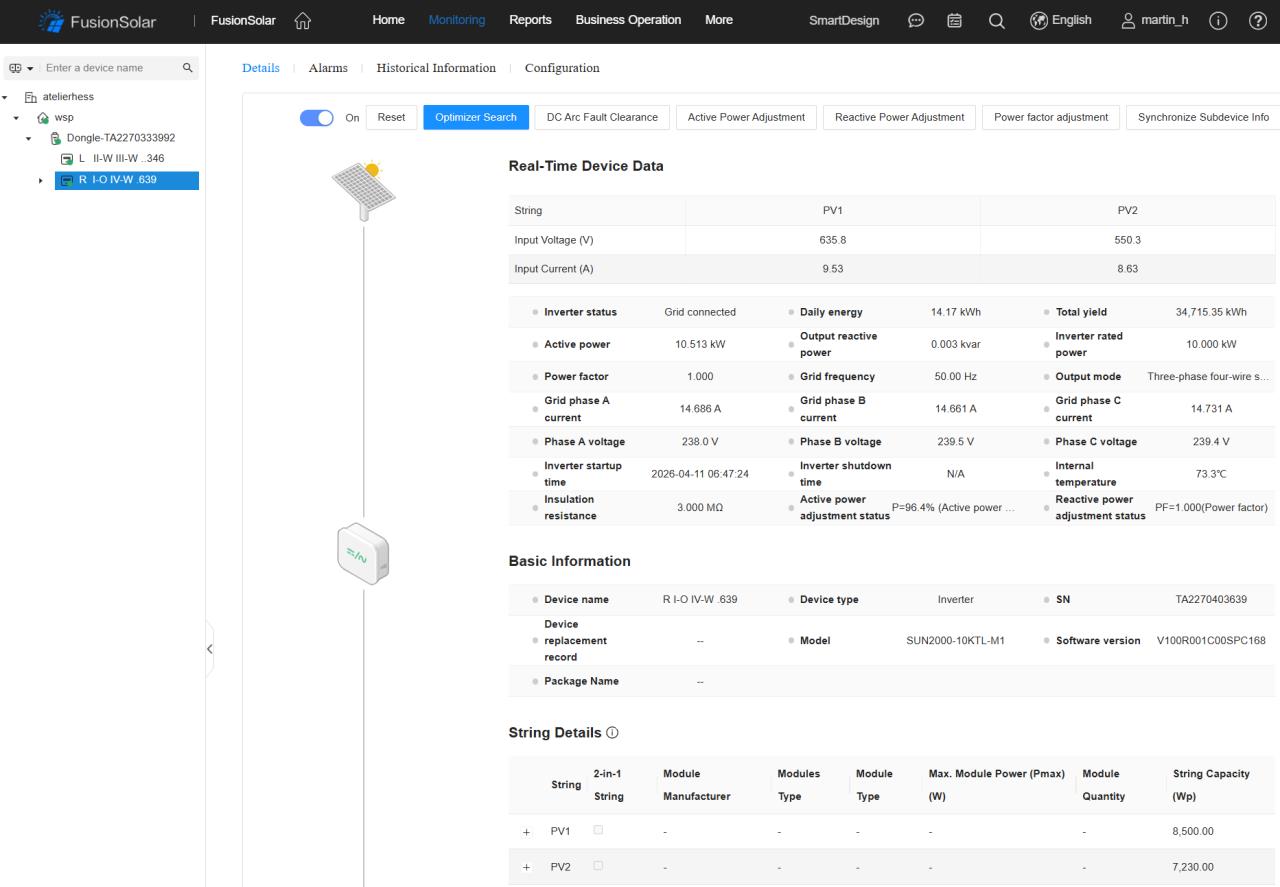Open the message chat bubble icon

(915, 21)
